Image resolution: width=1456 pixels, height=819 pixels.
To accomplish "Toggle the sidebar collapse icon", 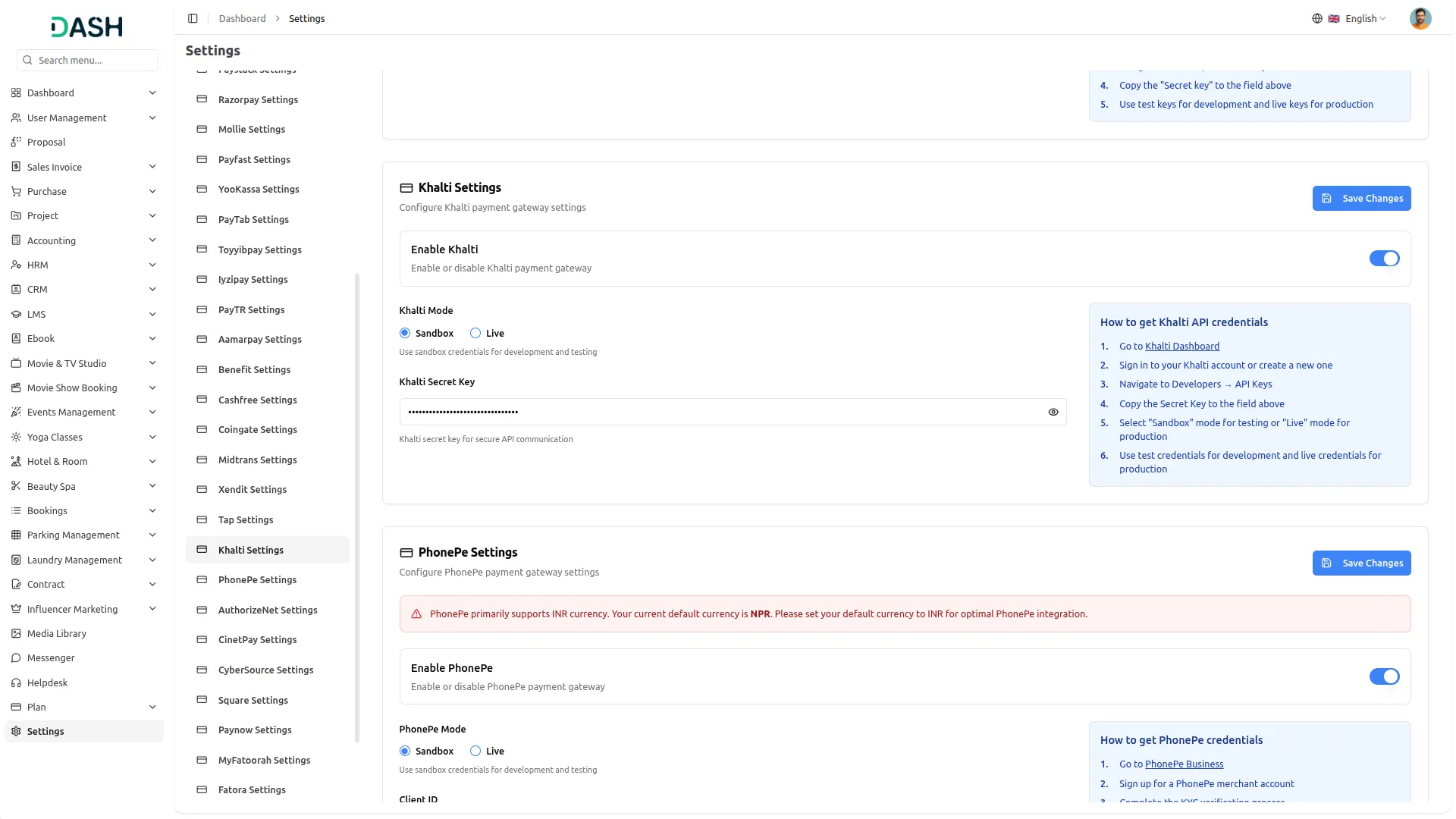I will (193, 18).
